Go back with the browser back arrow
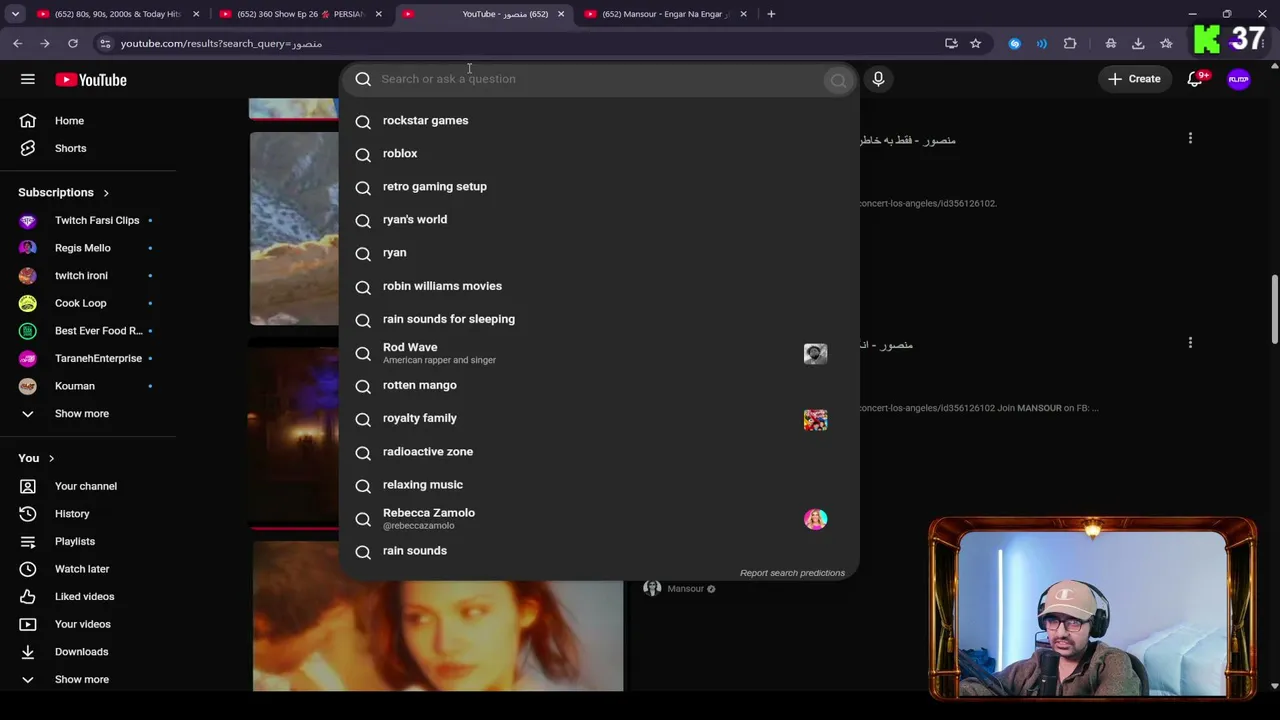 [x=18, y=43]
